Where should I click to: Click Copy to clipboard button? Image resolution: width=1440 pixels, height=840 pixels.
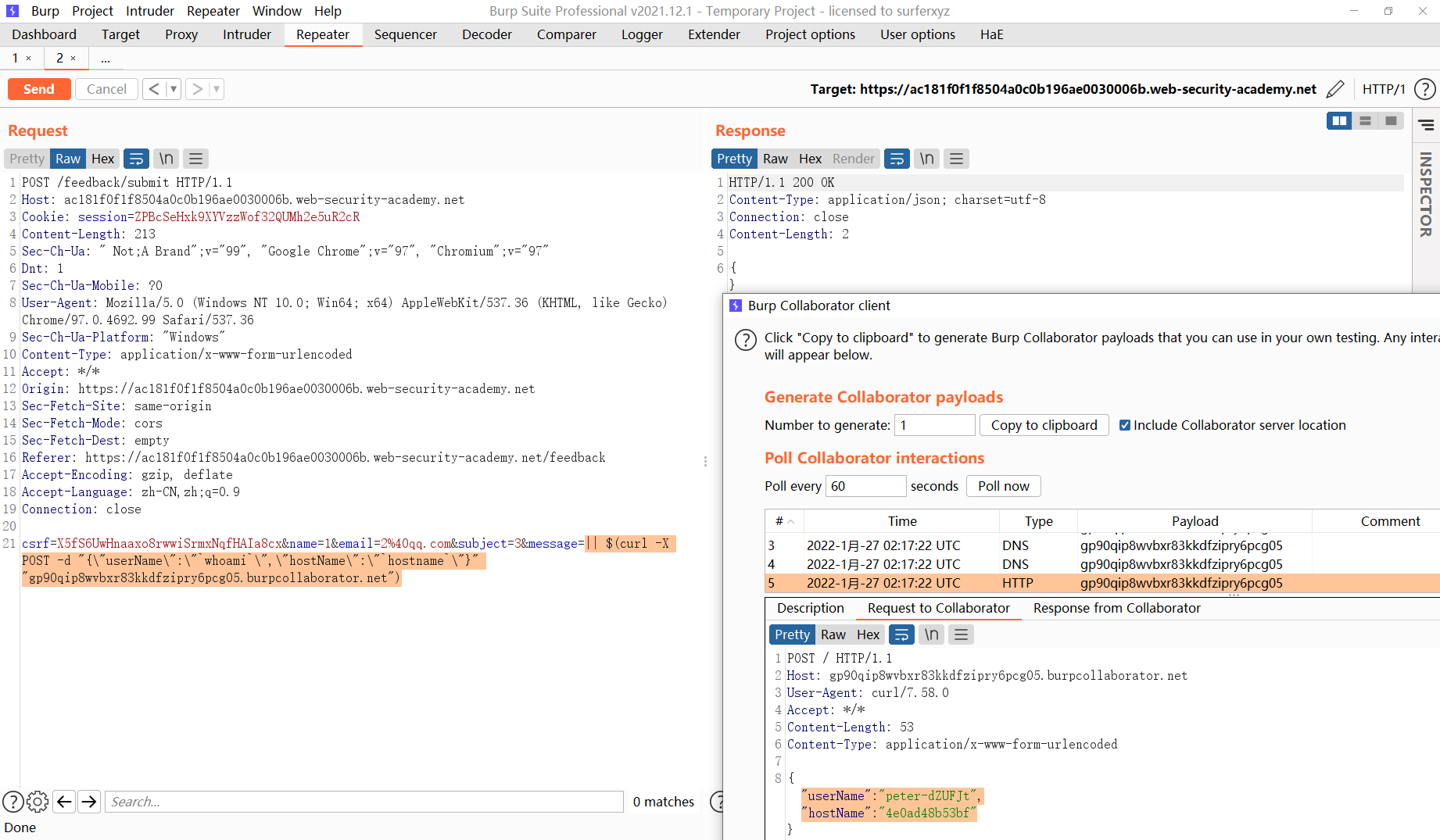pyautogui.click(x=1044, y=425)
